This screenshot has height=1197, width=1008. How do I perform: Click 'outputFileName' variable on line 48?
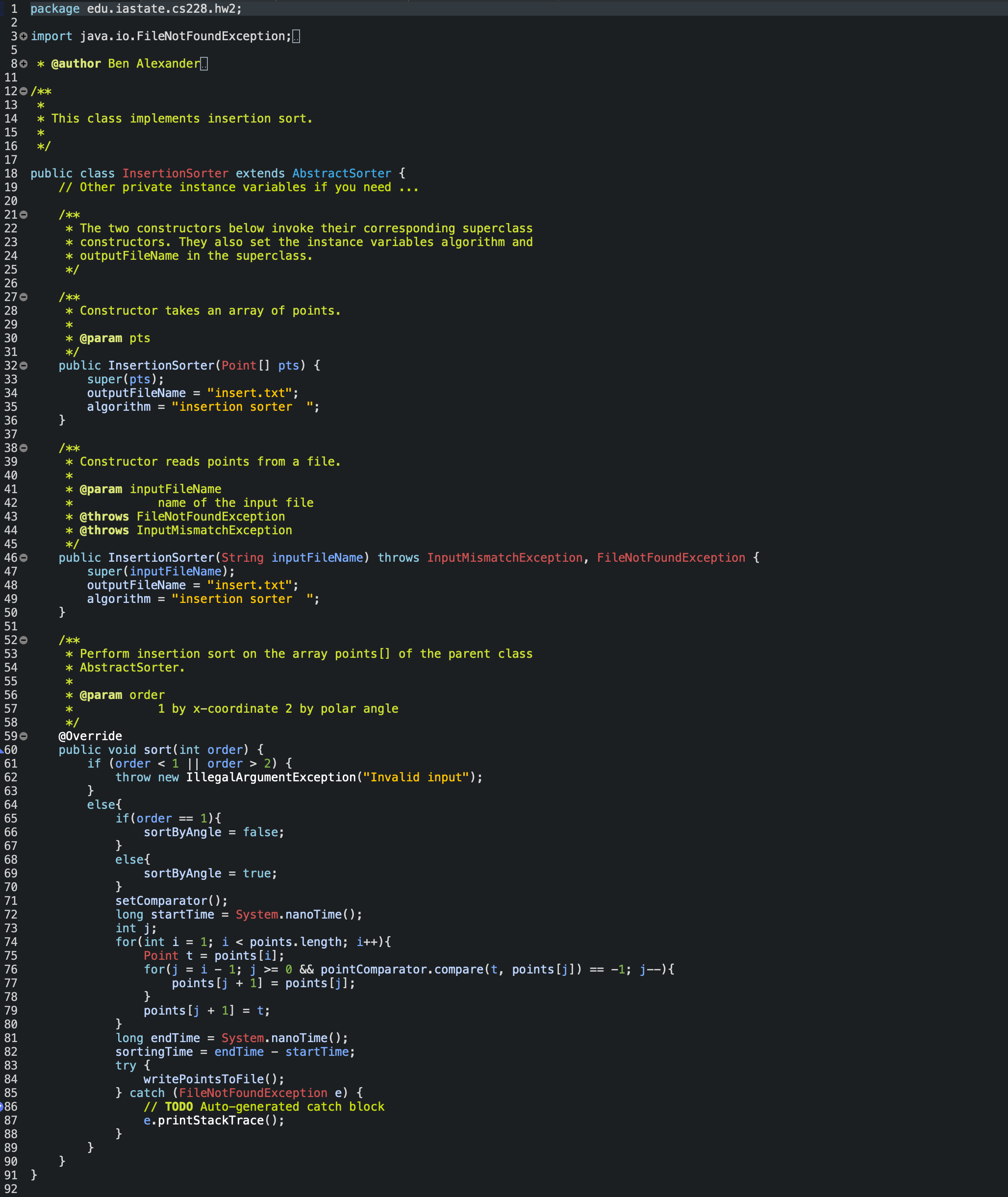(x=136, y=585)
